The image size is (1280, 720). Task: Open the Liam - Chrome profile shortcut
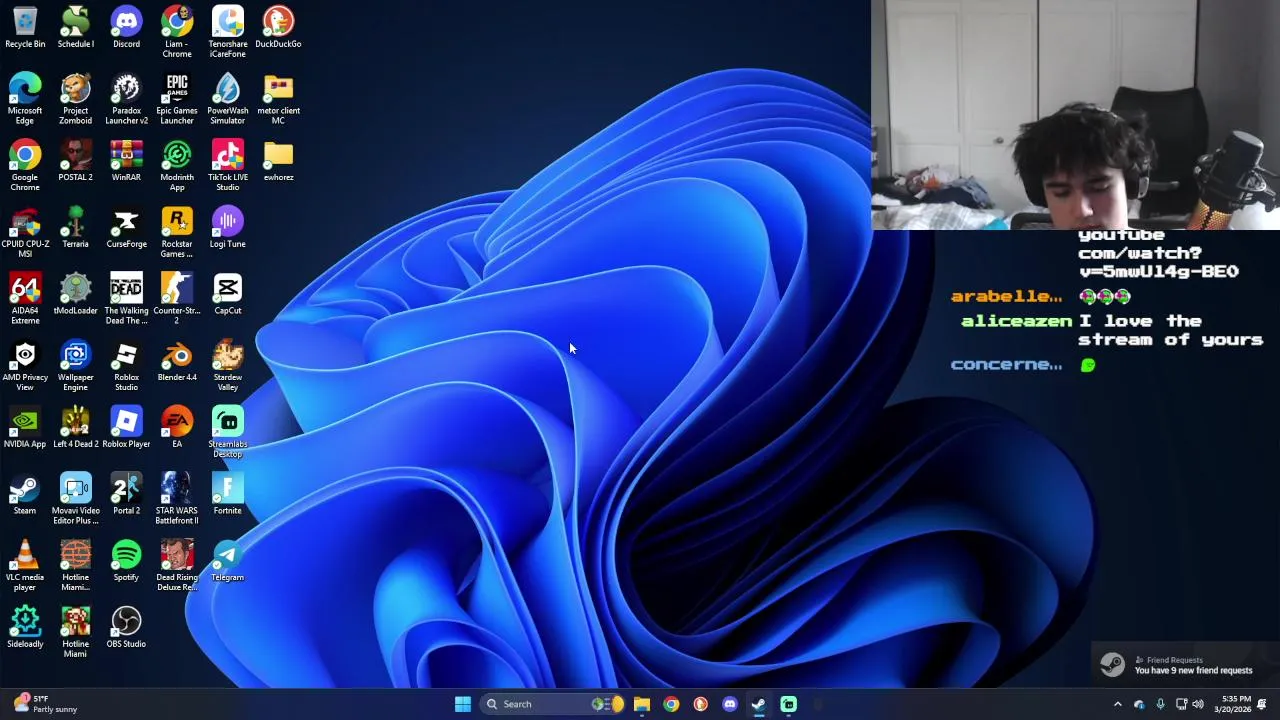point(177,32)
